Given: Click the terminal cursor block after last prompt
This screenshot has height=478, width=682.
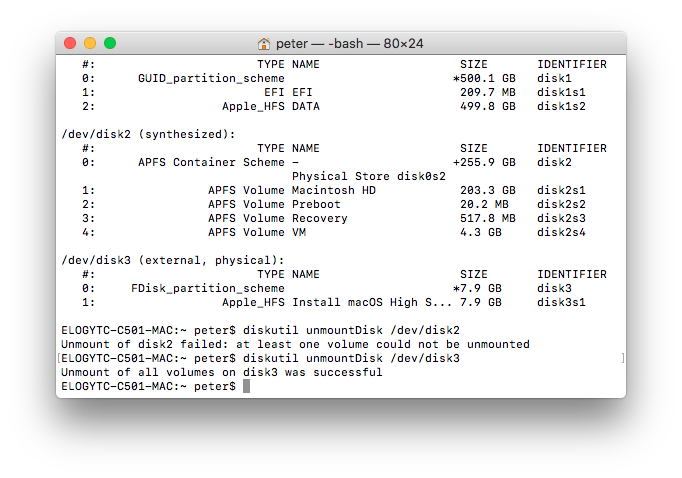Looking at the screenshot, I should 246,386.
